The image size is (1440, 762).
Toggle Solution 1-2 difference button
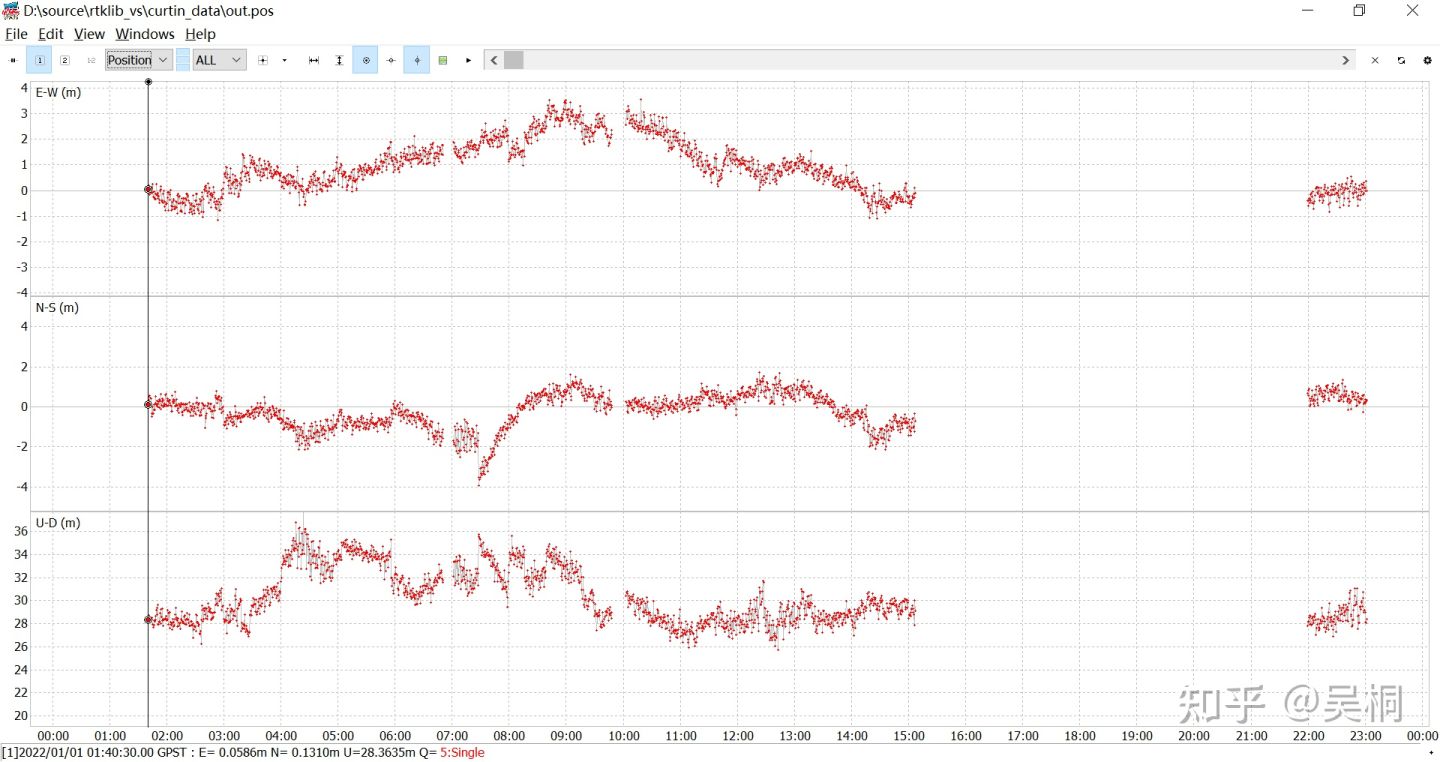(91, 60)
